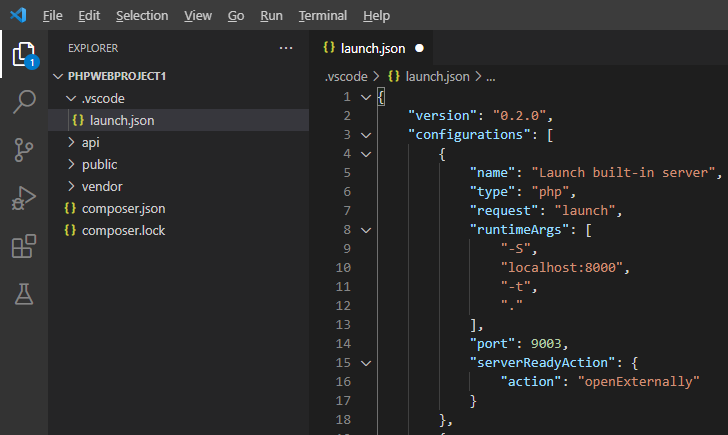Fold the code block at line 1

pos(366,97)
